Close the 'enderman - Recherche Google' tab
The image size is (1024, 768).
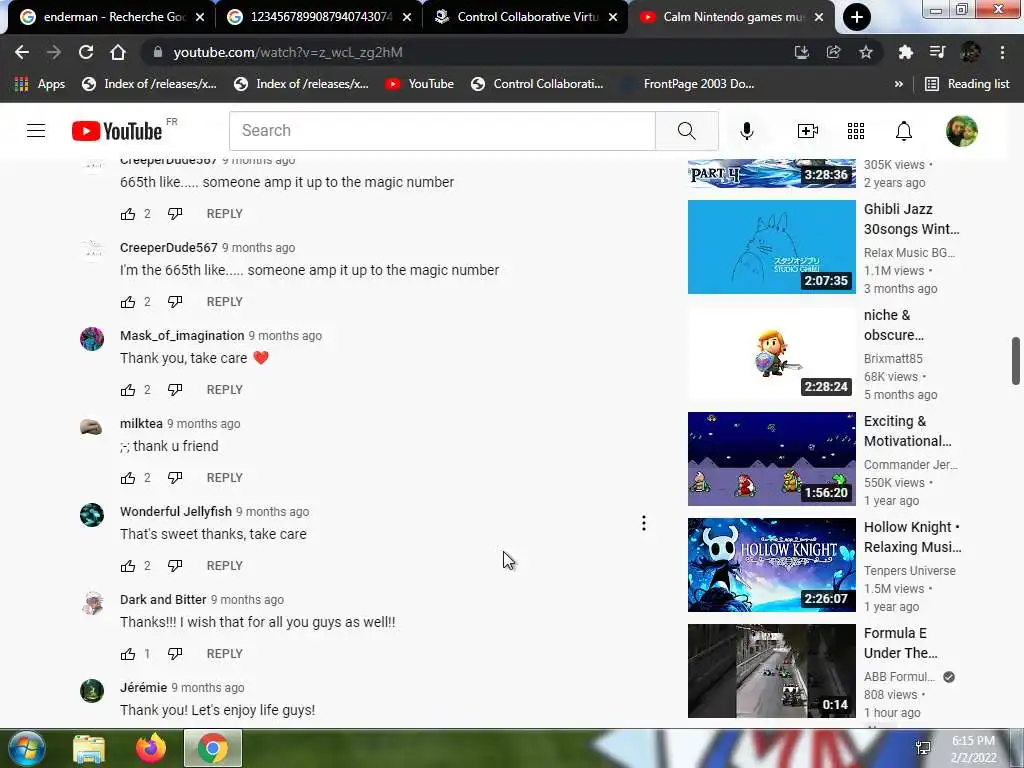(x=200, y=18)
